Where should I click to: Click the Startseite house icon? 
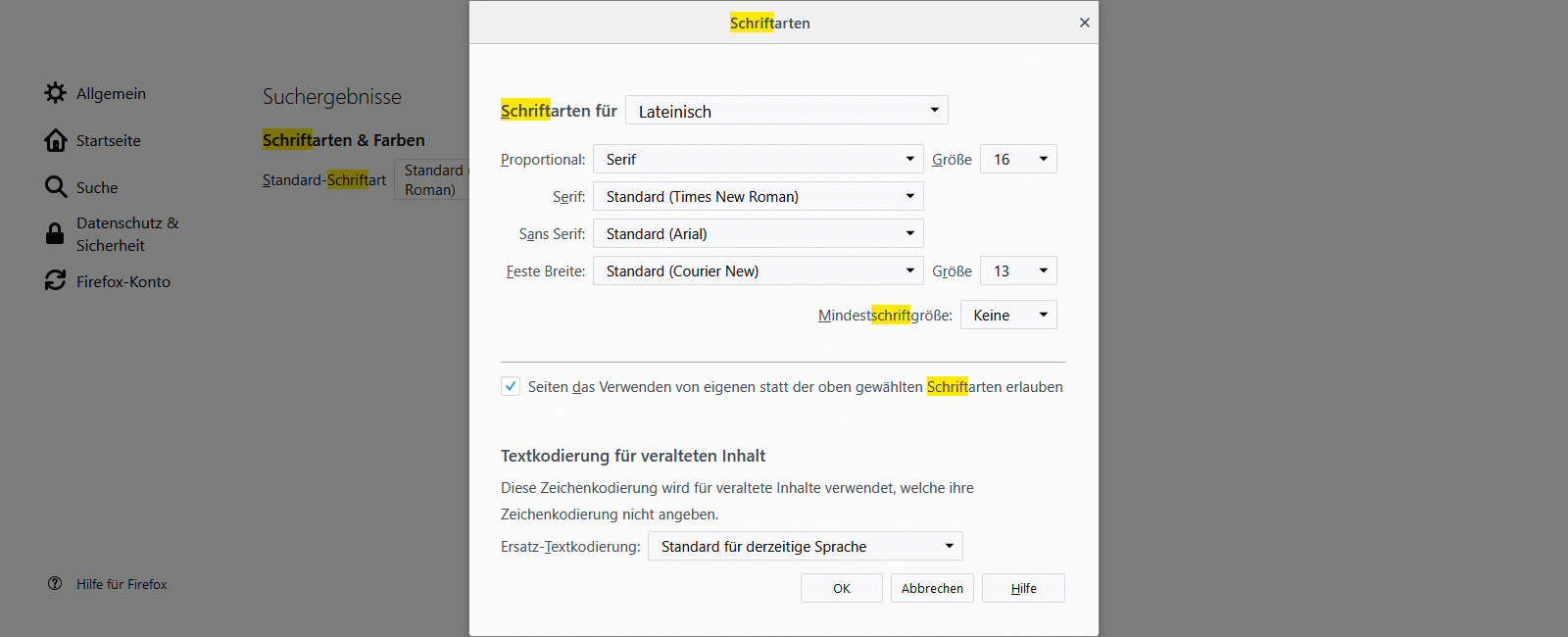(56, 140)
